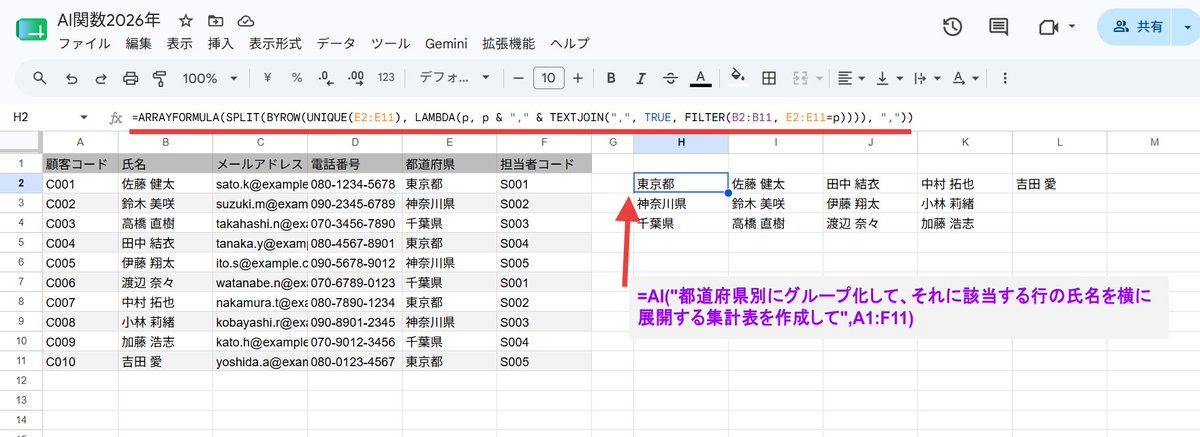
Task: Select cell 加藤 浩志 in column K
Action: pos(965,224)
